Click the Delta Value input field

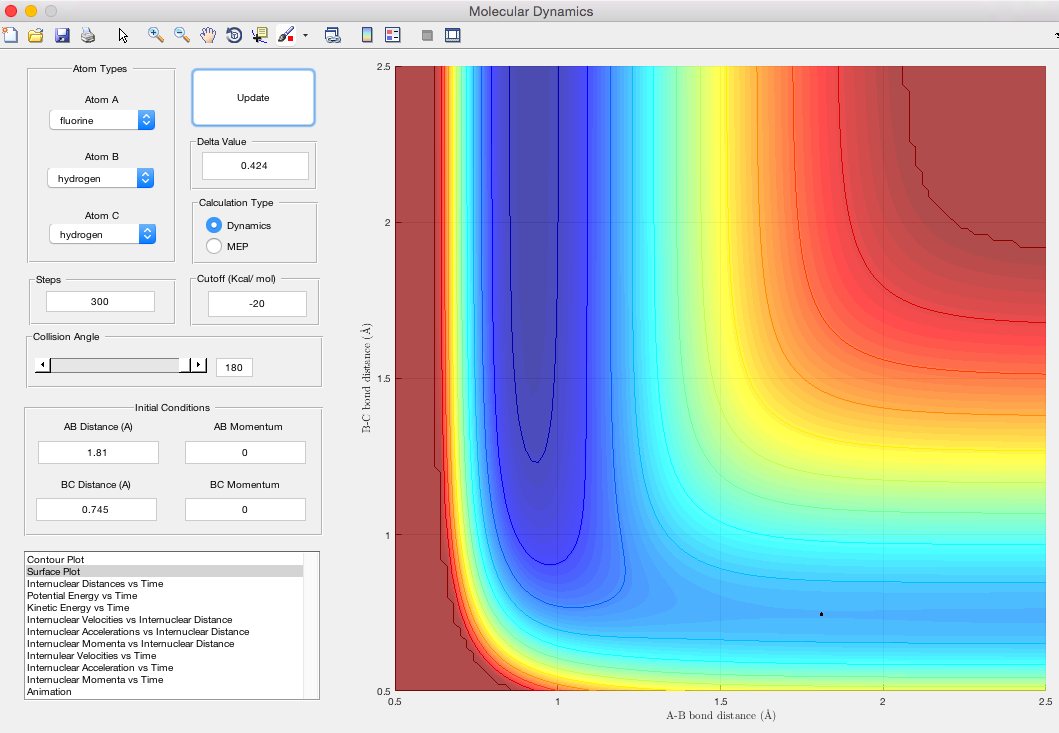click(255, 166)
